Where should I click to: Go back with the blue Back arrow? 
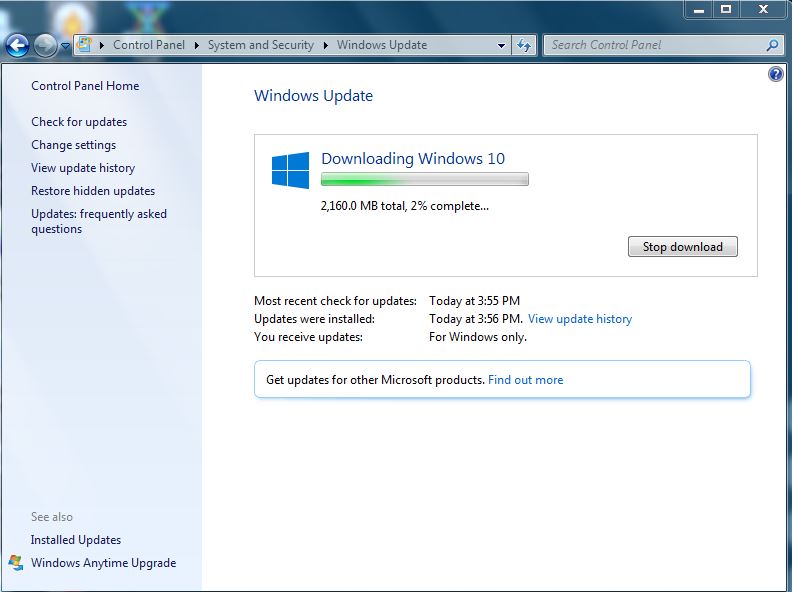(x=18, y=45)
